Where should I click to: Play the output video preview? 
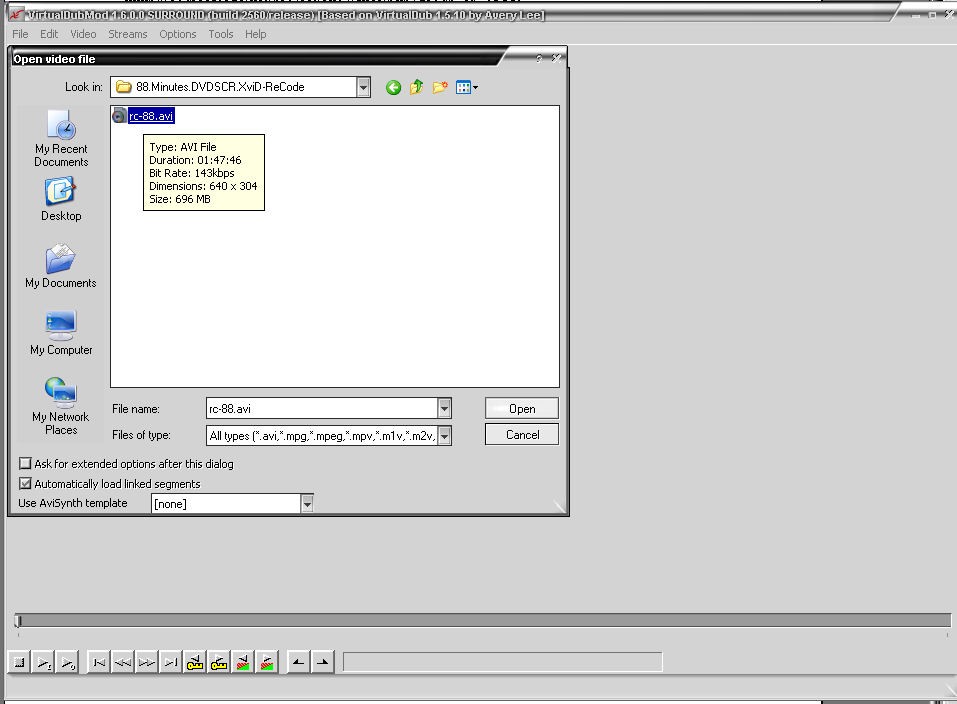click(x=67, y=662)
